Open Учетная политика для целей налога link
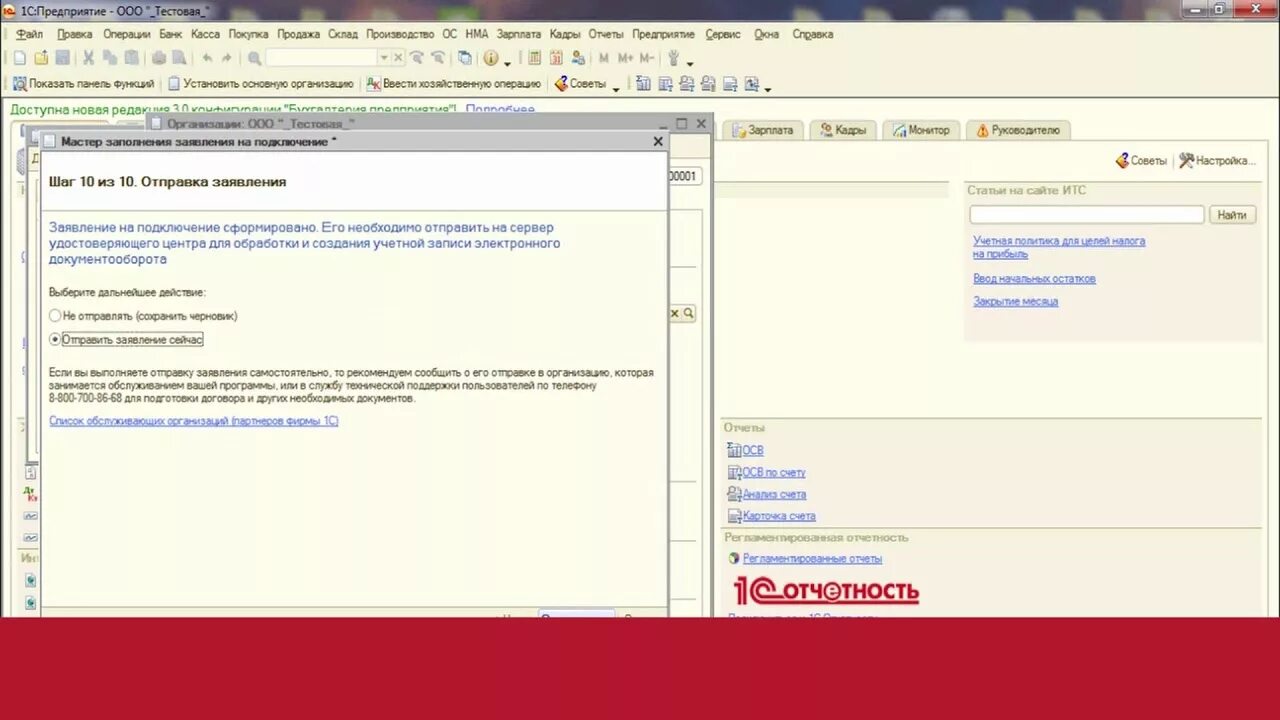1280x720 pixels. pos(1059,247)
